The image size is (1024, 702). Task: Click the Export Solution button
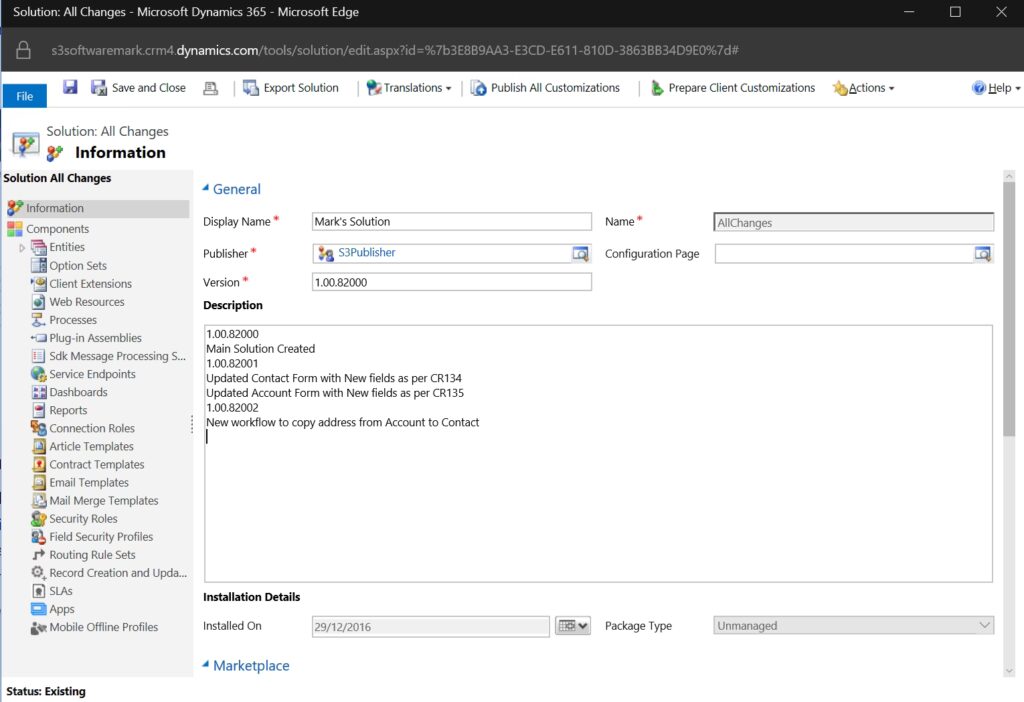tap(291, 88)
